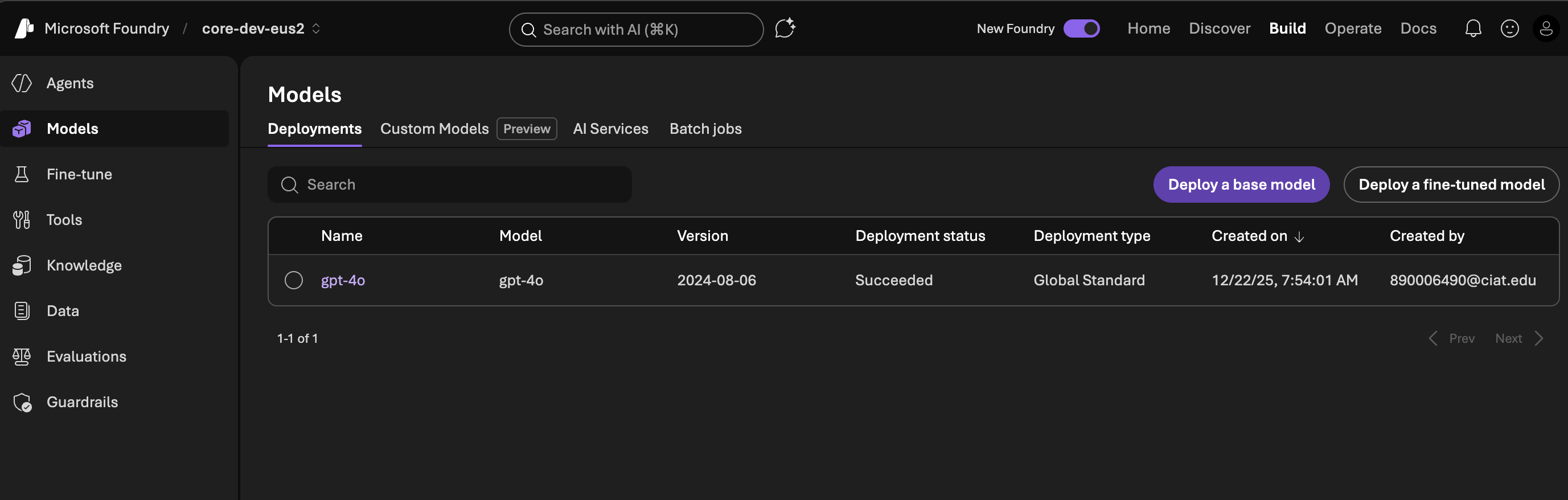Click the Global Standard cell
Image resolution: width=1568 pixels, height=500 pixels.
1089,280
